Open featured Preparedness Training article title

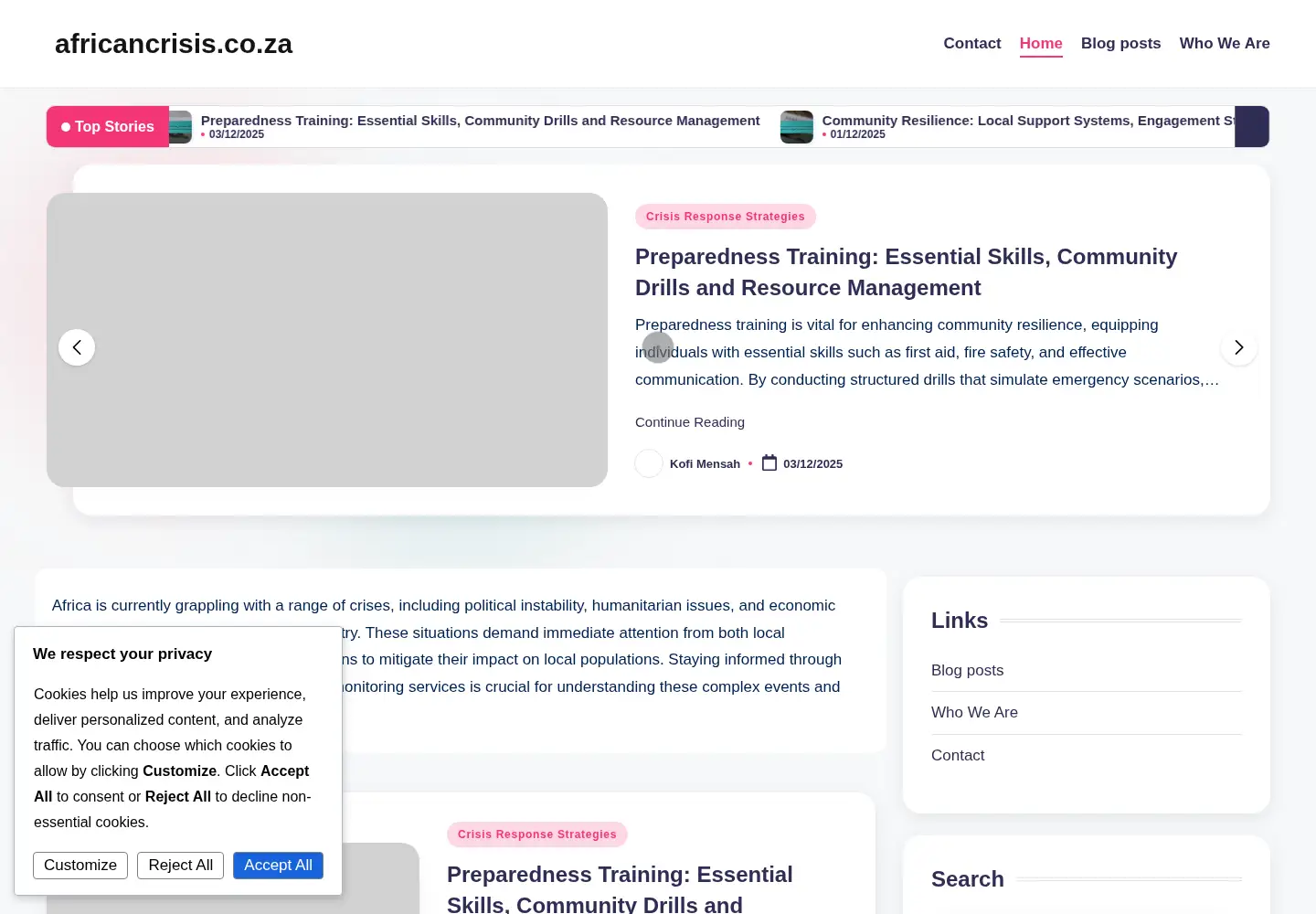click(906, 272)
